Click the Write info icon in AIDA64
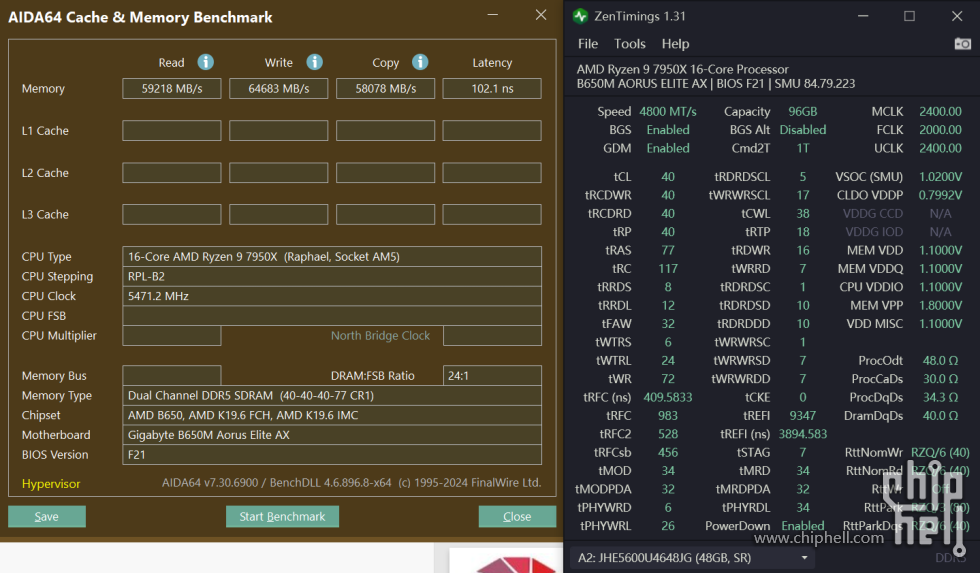The width and height of the screenshot is (980, 573). [314, 62]
